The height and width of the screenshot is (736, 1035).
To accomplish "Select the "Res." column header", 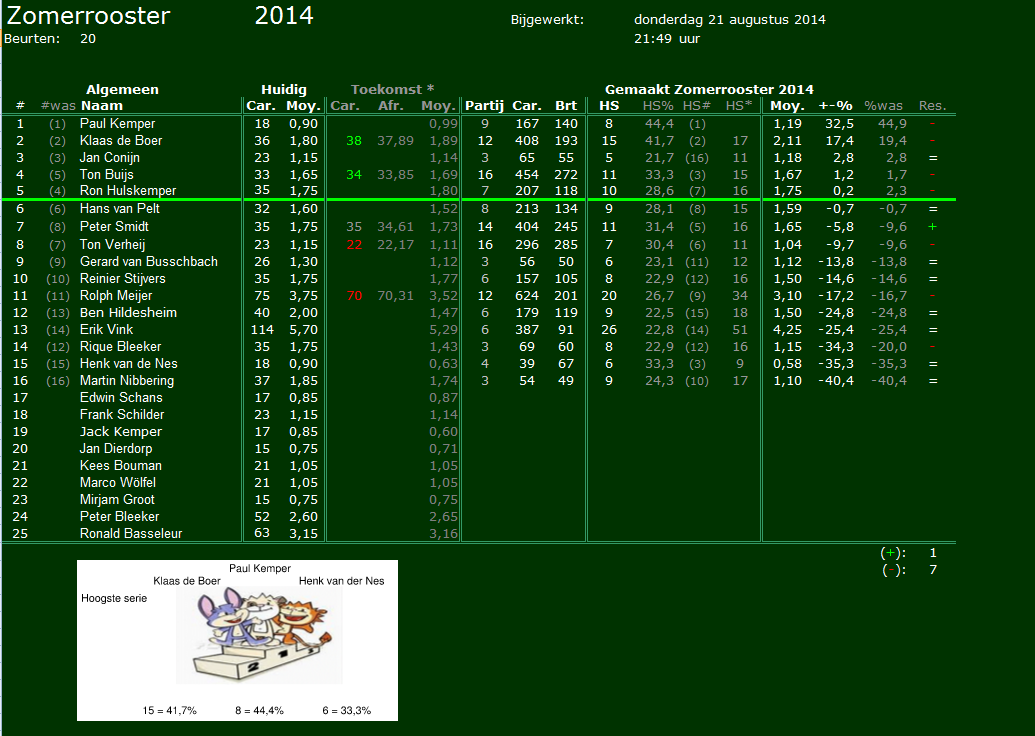I will click(932, 106).
